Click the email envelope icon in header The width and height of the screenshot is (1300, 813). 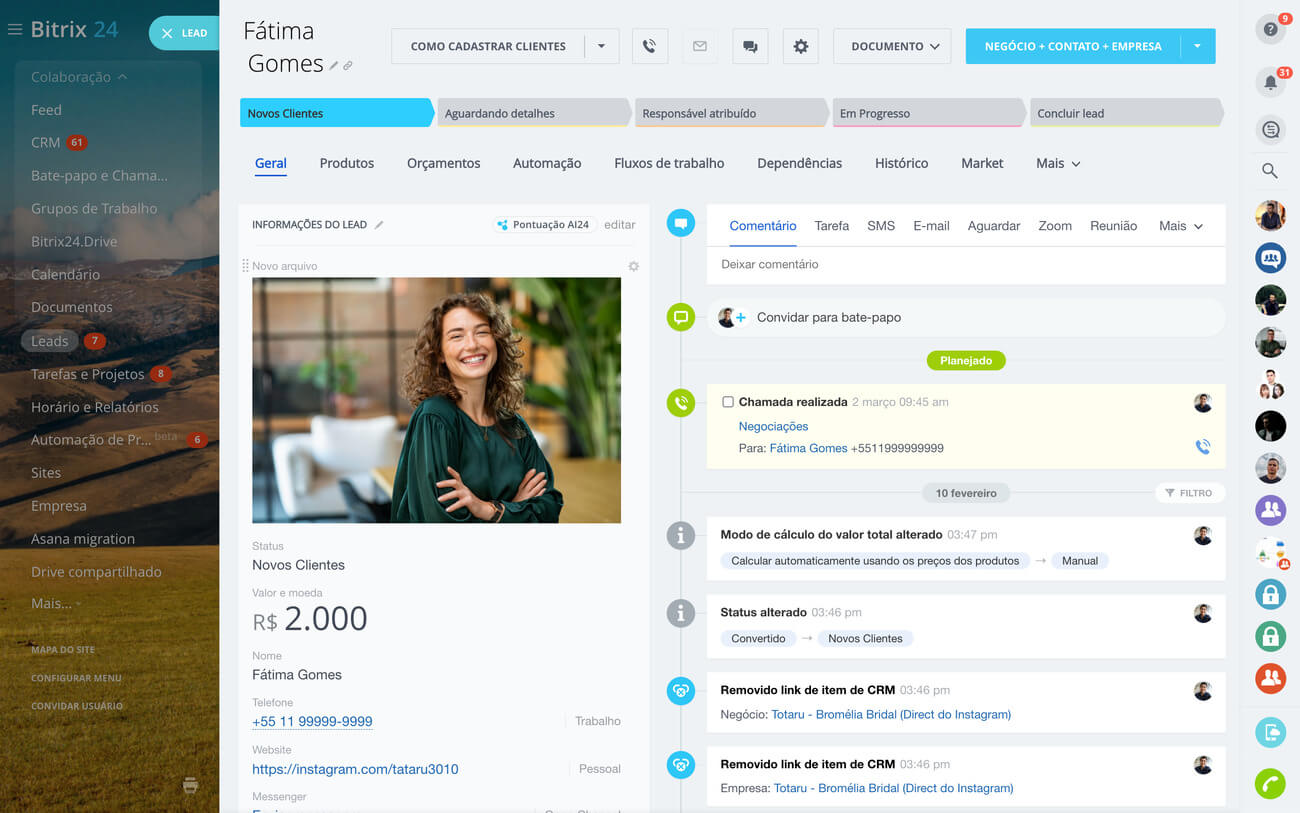coord(700,46)
